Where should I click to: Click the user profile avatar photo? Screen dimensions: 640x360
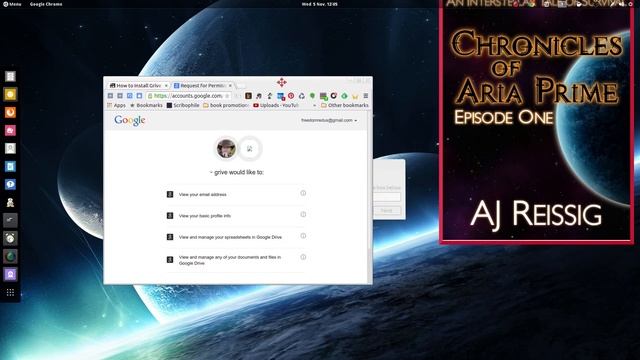coord(226,148)
